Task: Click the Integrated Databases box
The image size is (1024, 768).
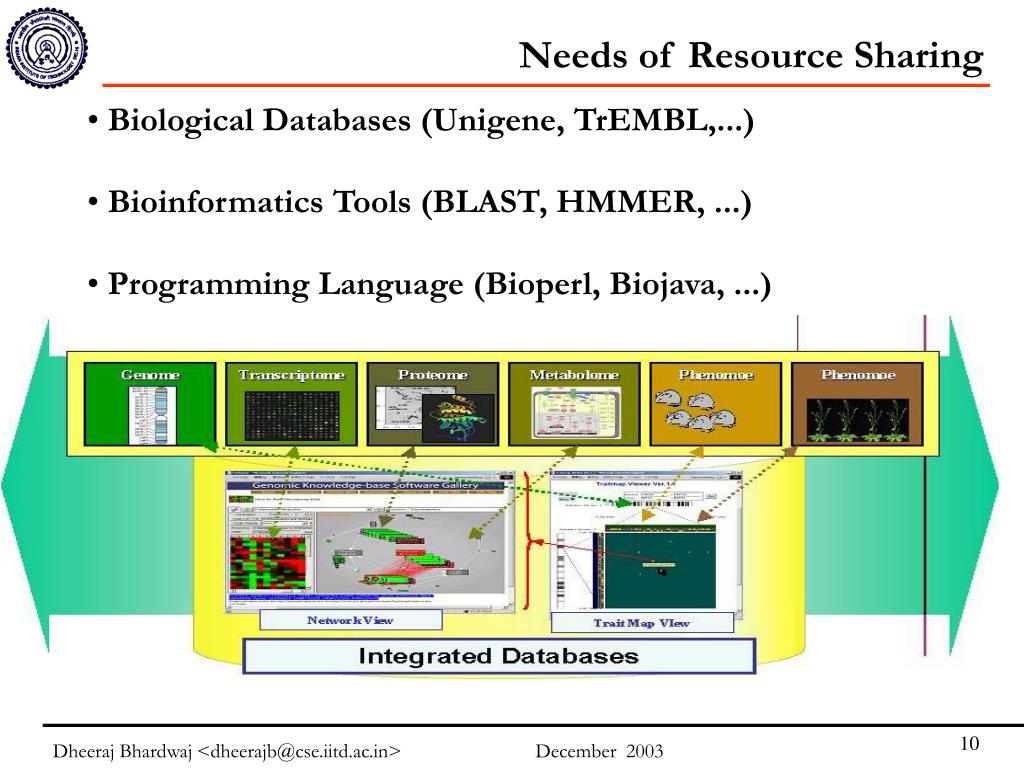Action: pyautogui.click(x=499, y=656)
